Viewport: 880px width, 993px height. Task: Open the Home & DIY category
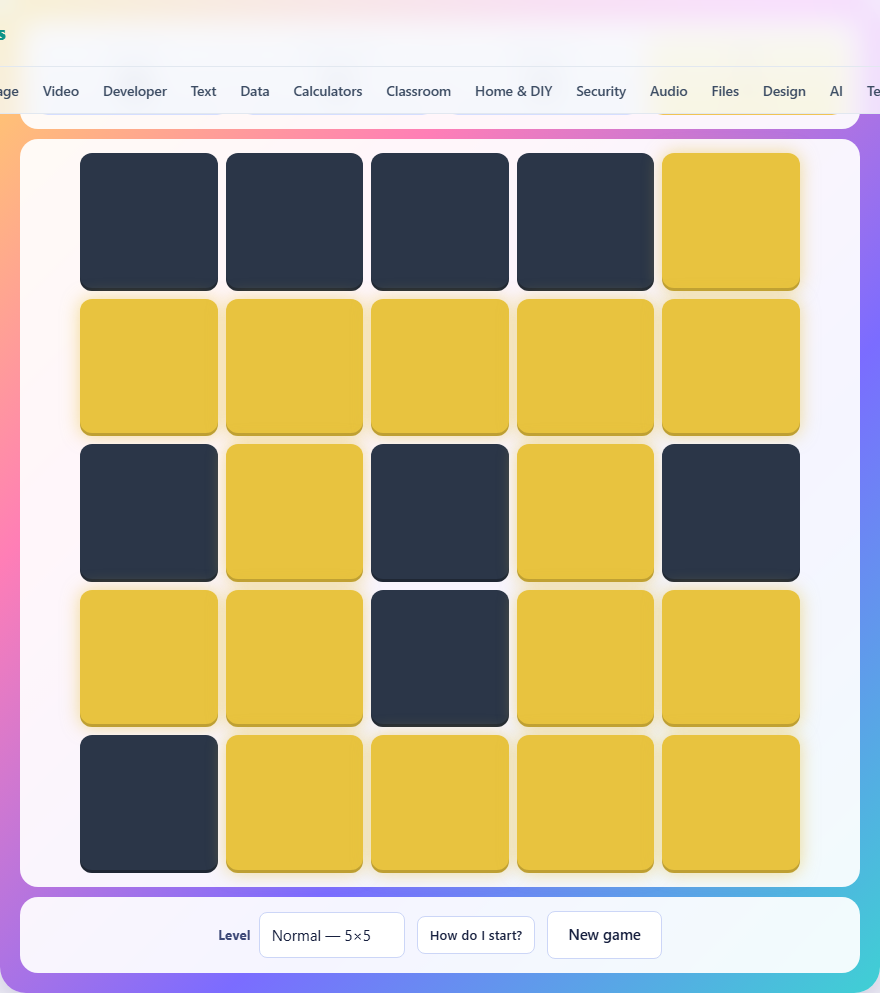point(513,91)
